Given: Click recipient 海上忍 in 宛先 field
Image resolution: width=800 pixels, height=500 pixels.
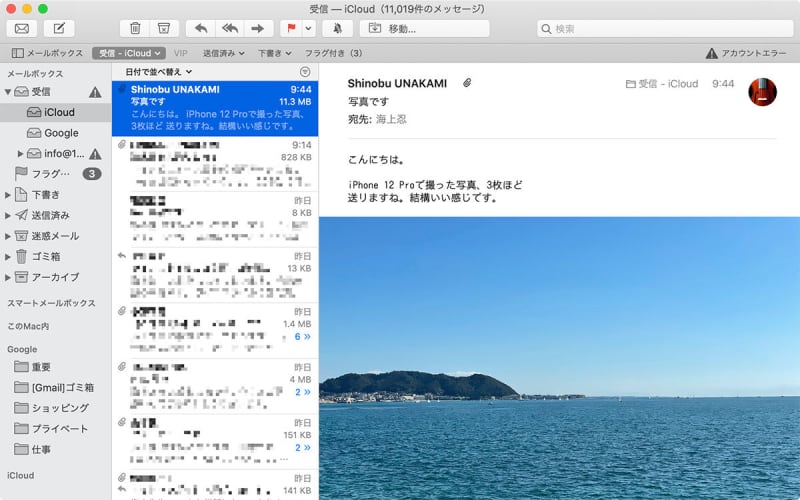Looking at the screenshot, I should point(391,119).
